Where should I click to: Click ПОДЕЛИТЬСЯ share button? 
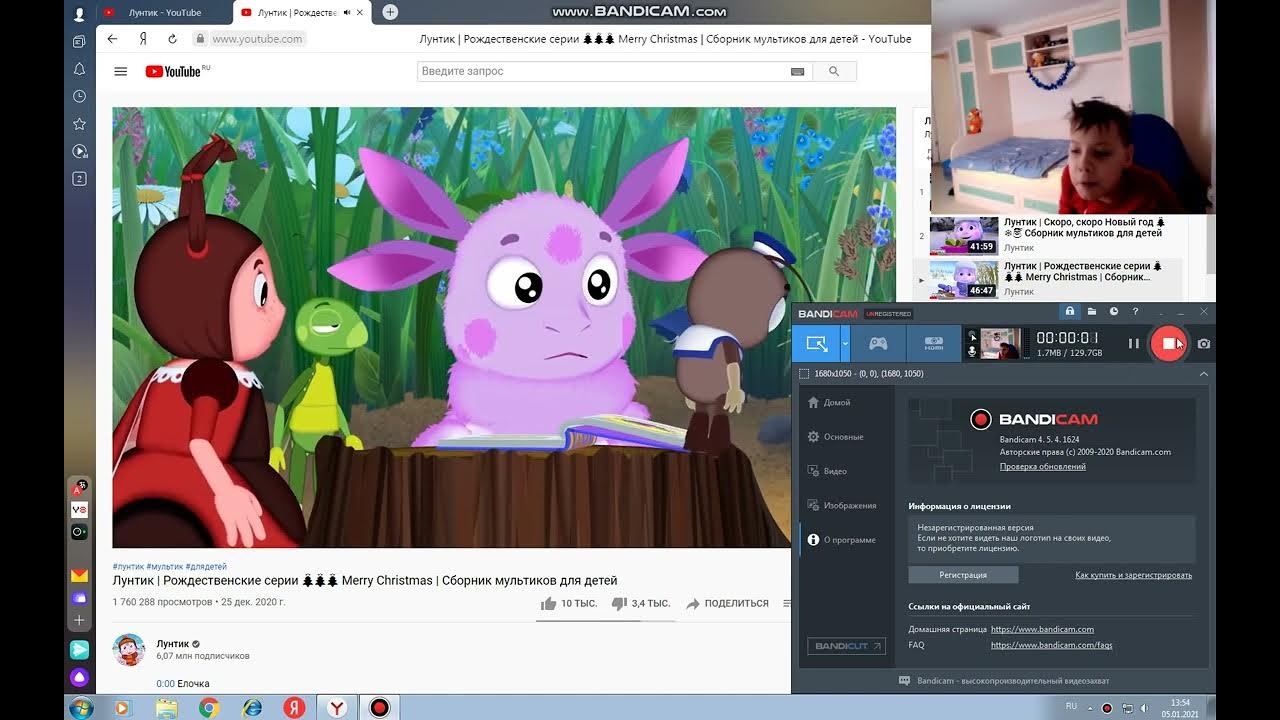point(727,603)
